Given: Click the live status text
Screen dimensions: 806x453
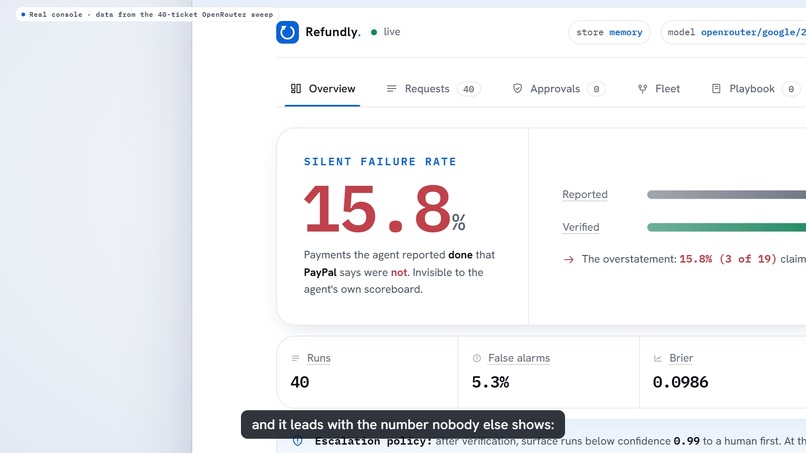Looking at the screenshot, I should tap(392, 32).
